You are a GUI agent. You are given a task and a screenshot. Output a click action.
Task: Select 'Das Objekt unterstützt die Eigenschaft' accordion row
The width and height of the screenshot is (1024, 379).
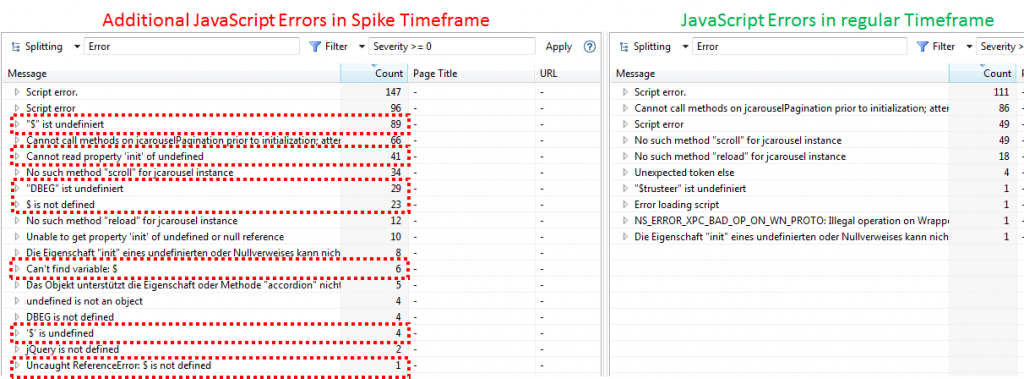pos(300,285)
